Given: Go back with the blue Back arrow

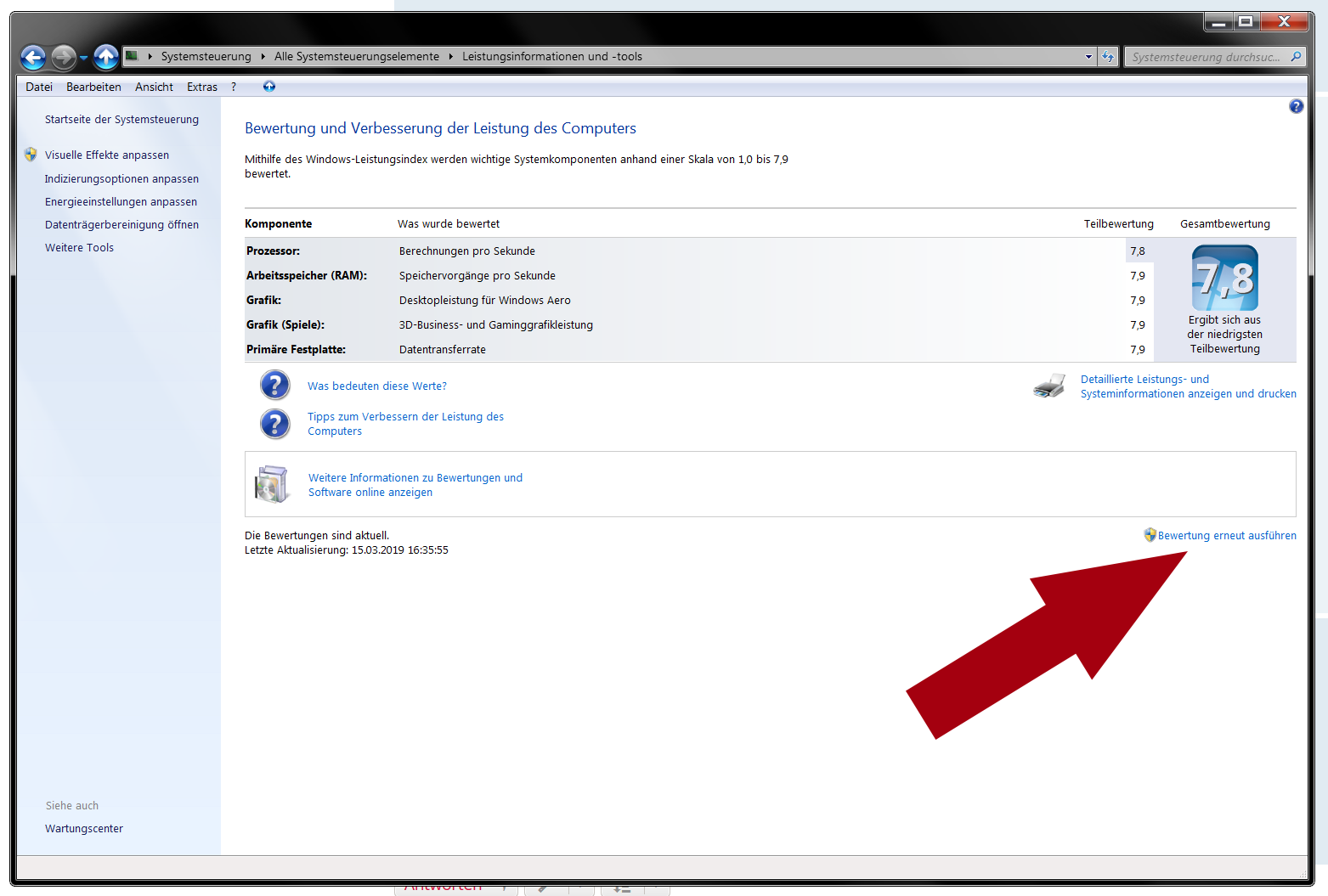Looking at the screenshot, I should point(33,57).
